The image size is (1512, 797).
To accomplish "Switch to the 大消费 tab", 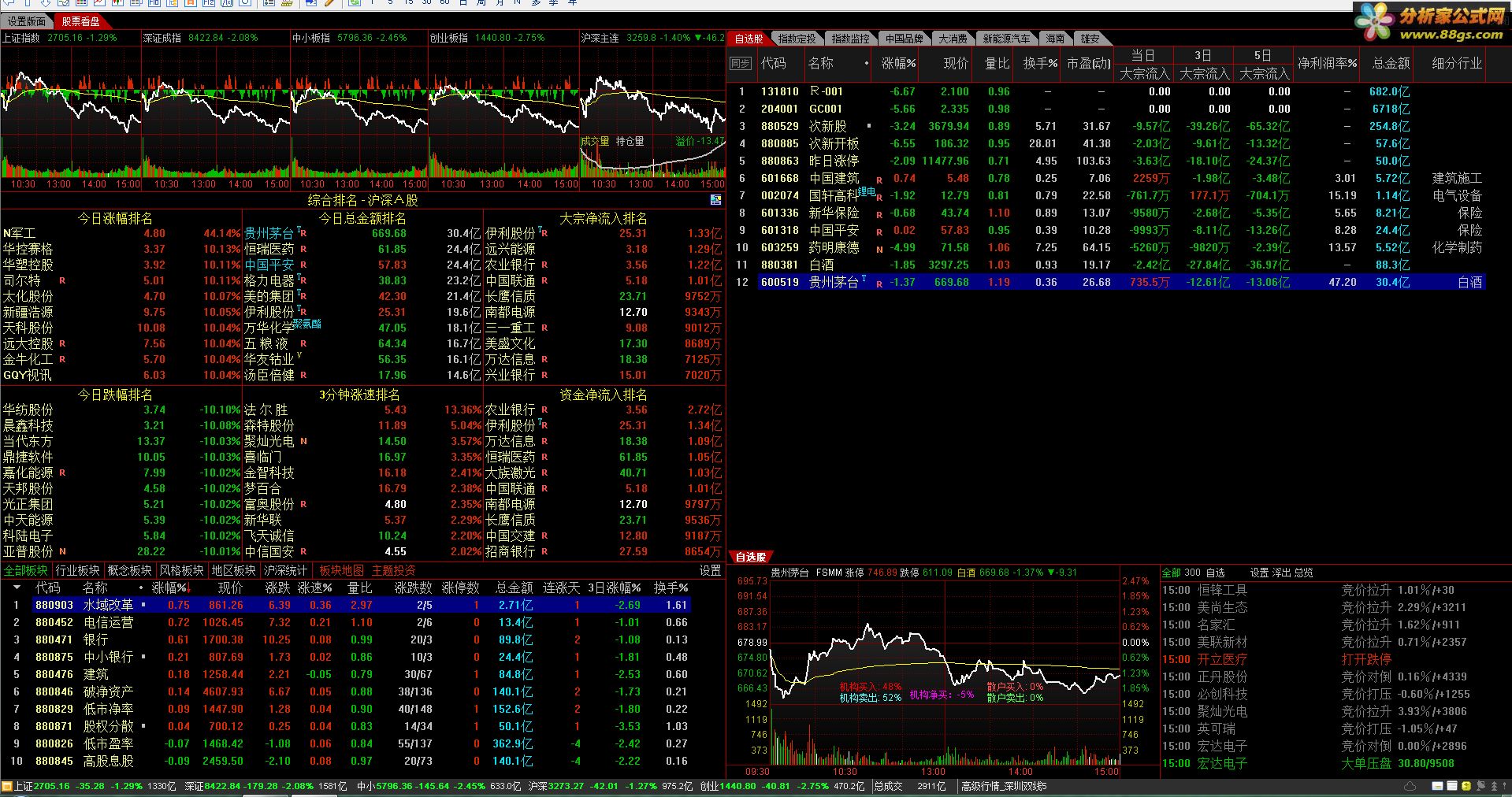I will pyautogui.click(x=953, y=39).
